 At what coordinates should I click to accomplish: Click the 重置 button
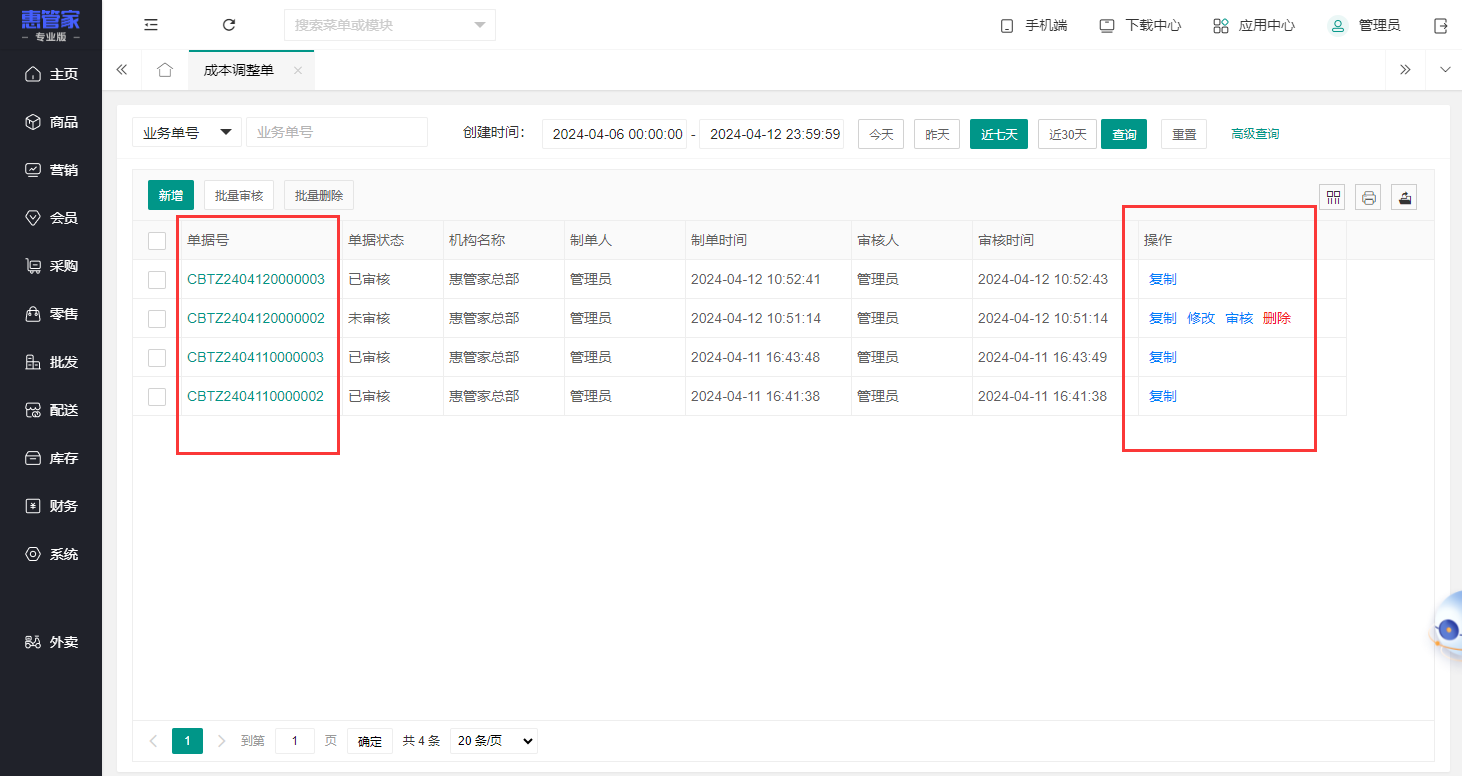(x=1184, y=134)
